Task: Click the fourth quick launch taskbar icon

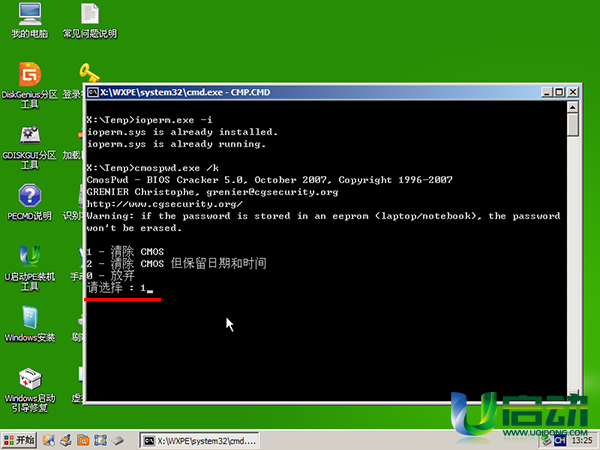Action: point(100,441)
